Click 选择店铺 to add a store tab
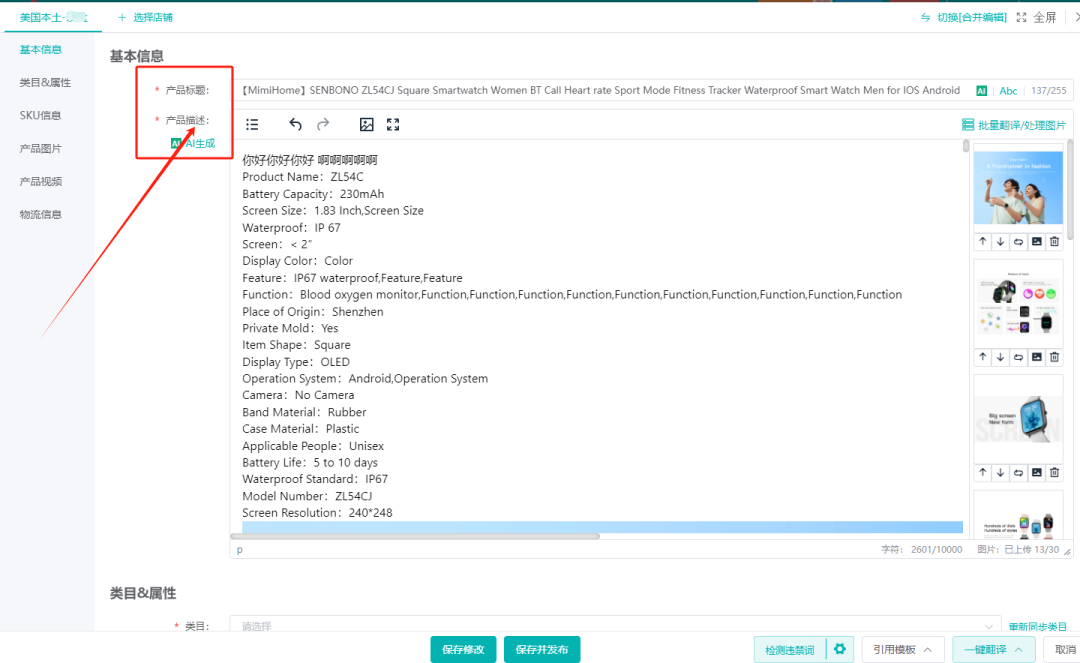This screenshot has width=1080, height=663. 145,17
